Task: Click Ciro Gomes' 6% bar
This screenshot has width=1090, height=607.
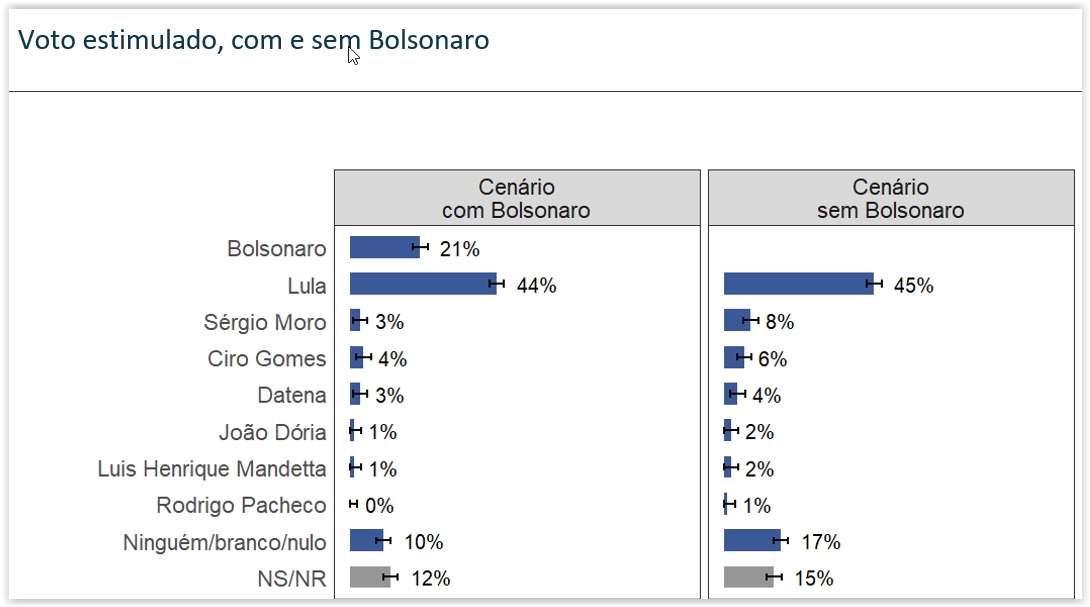Action: coord(733,358)
